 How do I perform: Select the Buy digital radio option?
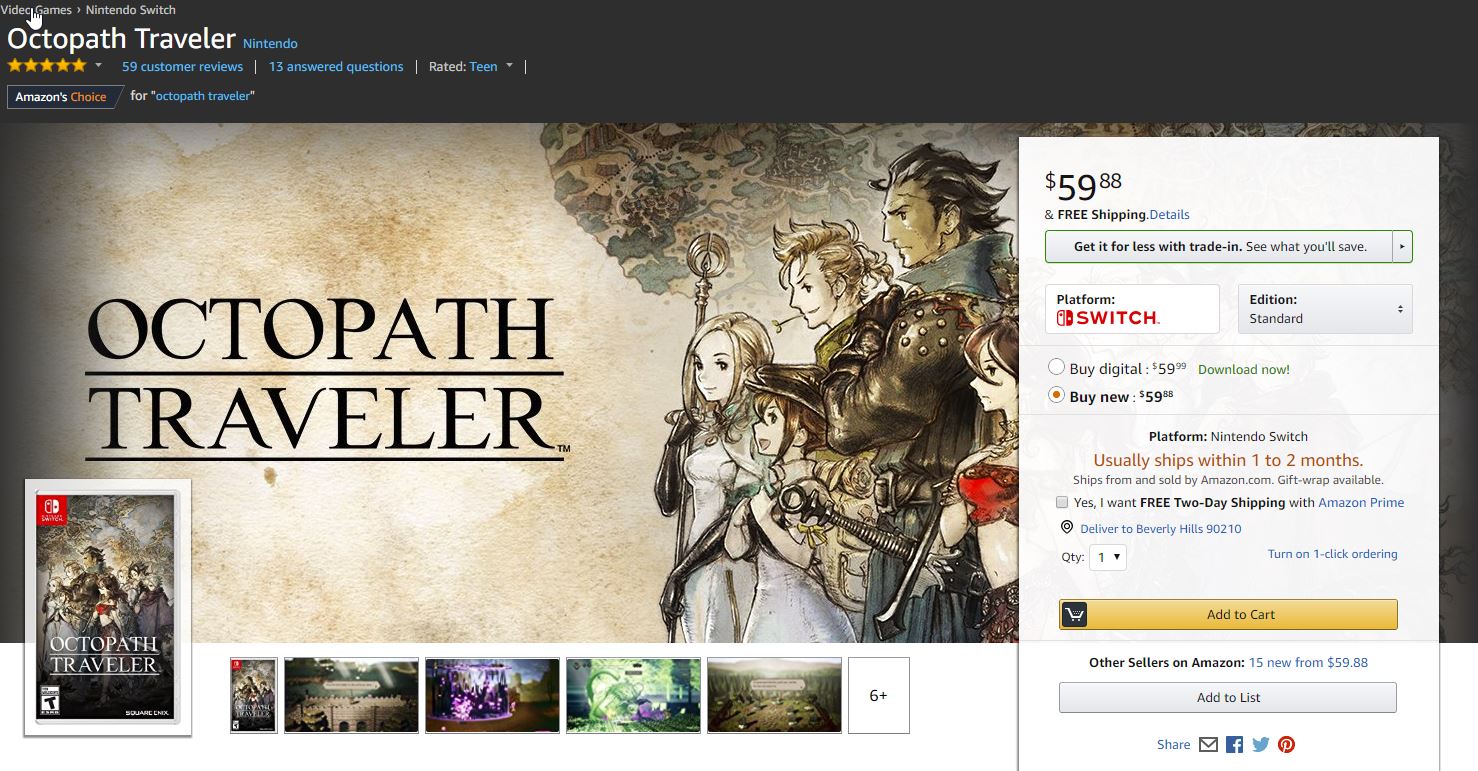1056,368
